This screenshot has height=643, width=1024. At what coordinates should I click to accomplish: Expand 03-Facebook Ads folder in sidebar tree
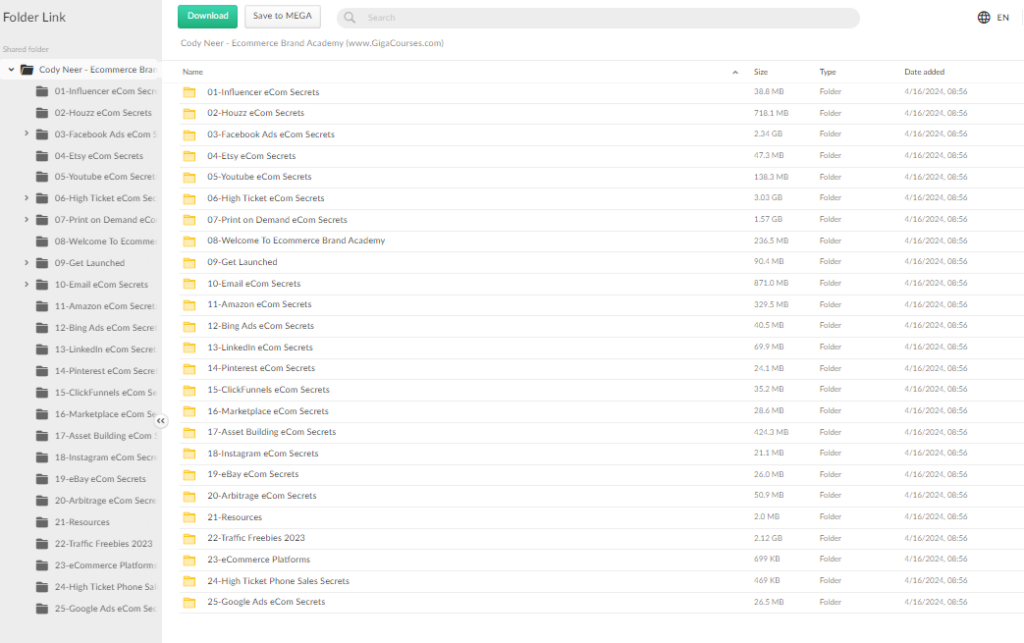(x=26, y=134)
